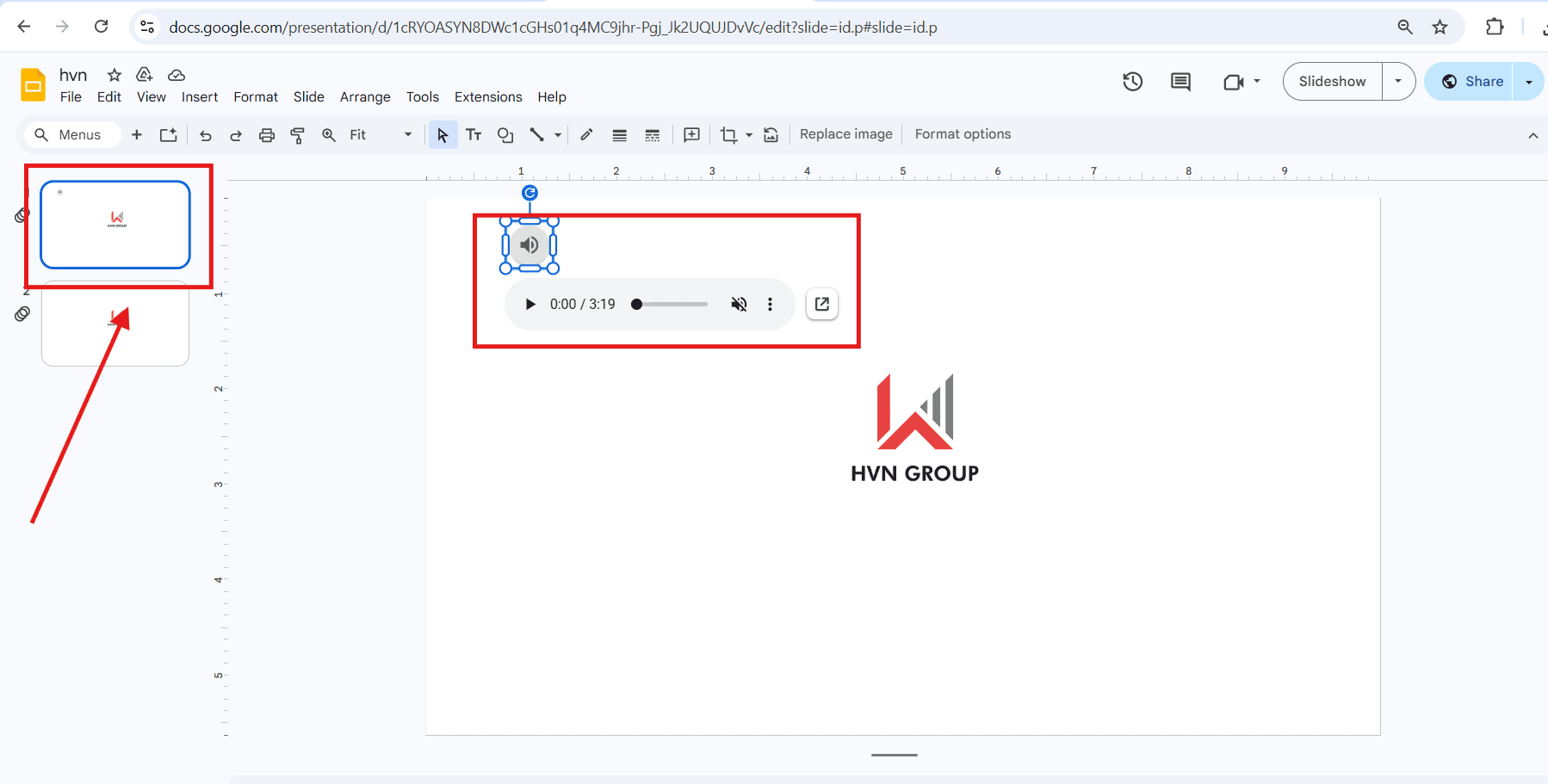Image resolution: width=1548 pixels, height=784 pixels.
Task: Open the Slide menu
Action: [309, 97]
